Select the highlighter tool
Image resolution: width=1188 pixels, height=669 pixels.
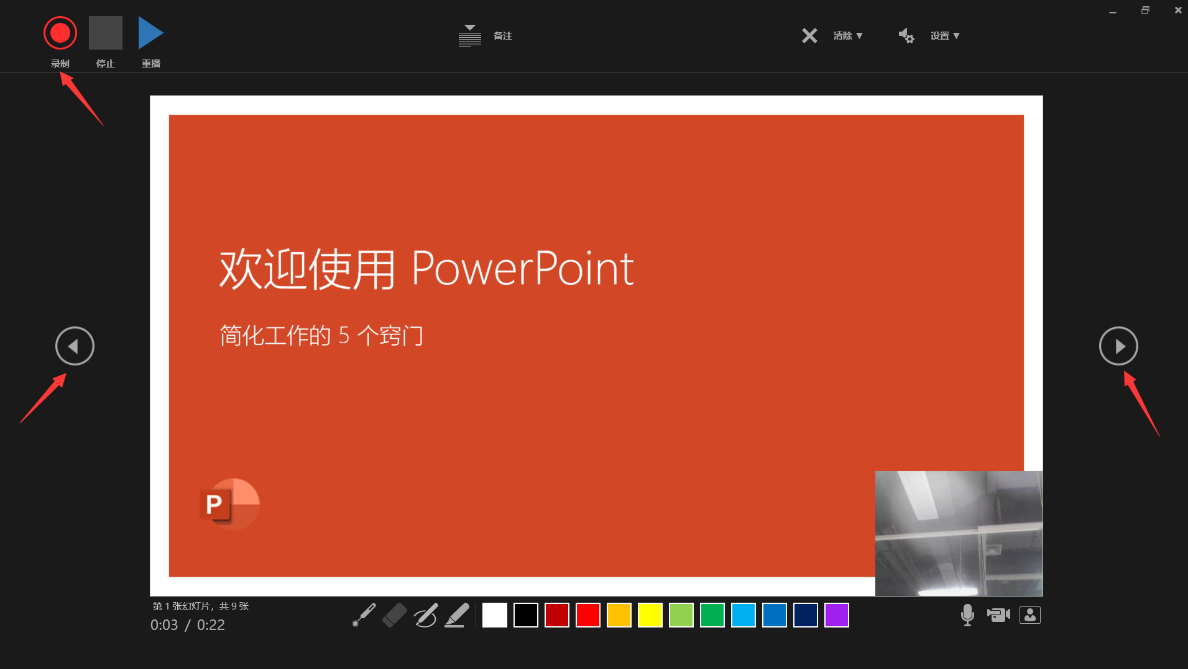tap(457, 615)
